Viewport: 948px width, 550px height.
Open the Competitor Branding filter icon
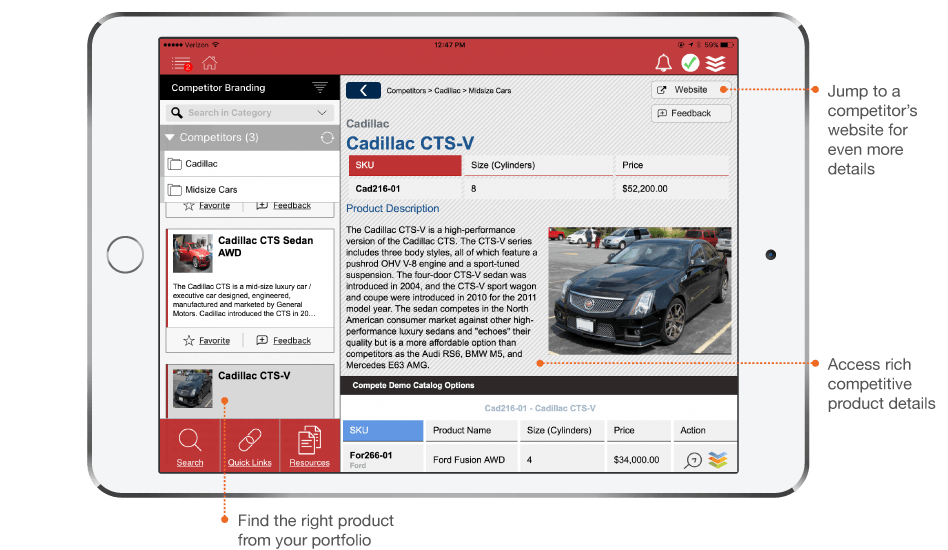(320, 88)
